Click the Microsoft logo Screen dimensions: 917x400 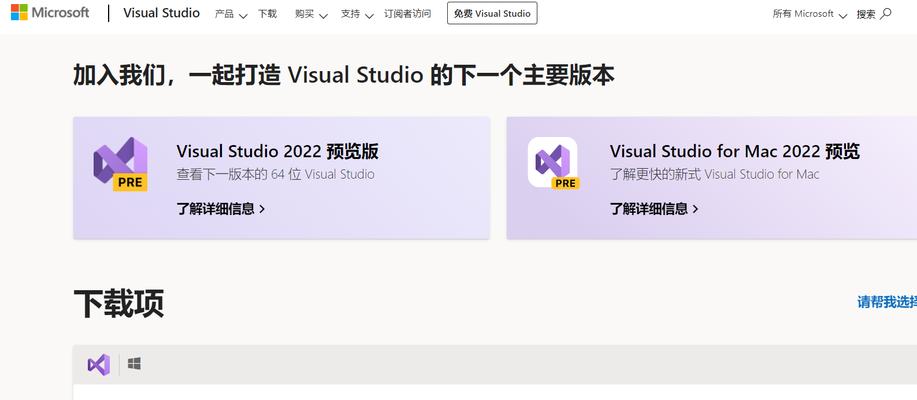50,12
